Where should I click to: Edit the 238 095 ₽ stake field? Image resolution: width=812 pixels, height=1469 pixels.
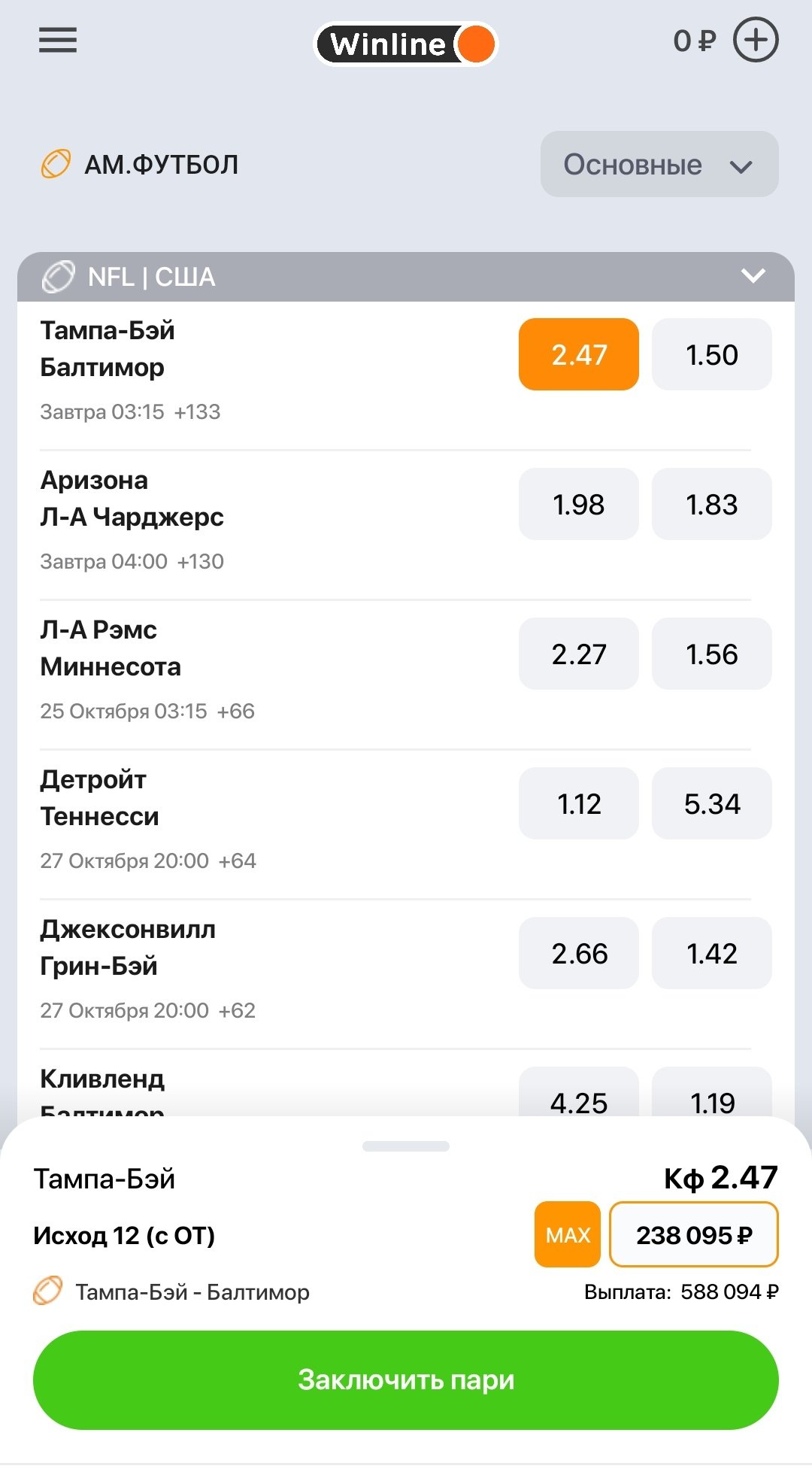tap(693, 1235)
